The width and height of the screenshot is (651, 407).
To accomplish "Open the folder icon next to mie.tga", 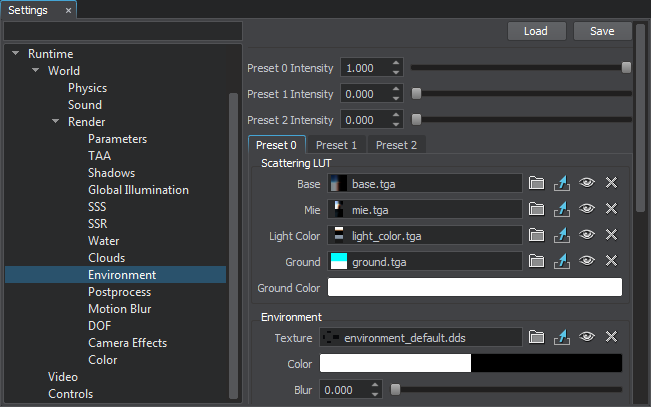I will (x=536, y=209).
